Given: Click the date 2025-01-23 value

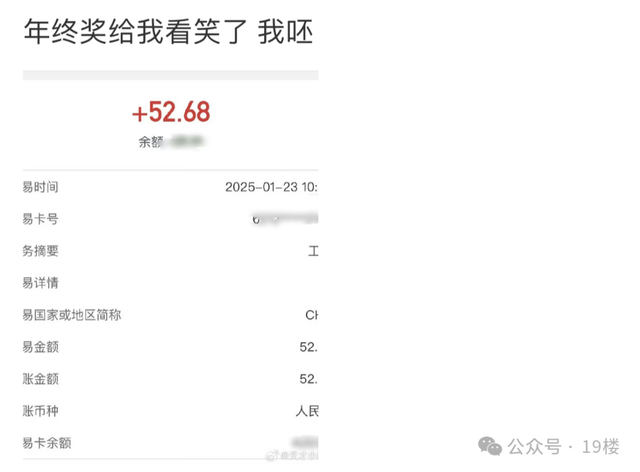Looking at the screenshot, I should tap(271, 187).
